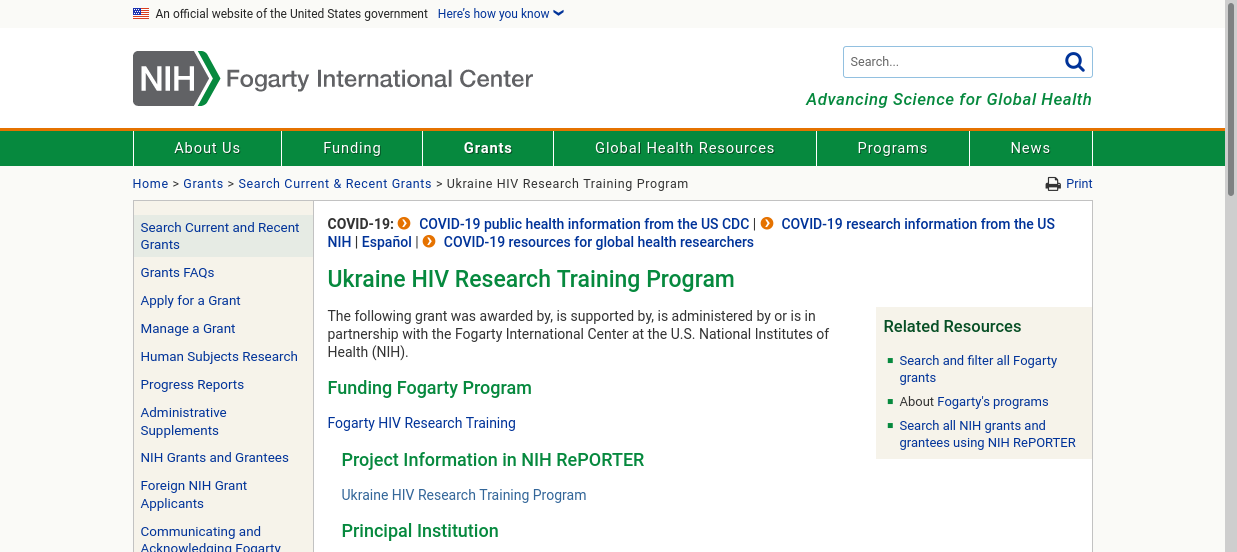Click Fogarty's programs link
Viewport: 1237px width, 552px height.
[x=993, y=402]
